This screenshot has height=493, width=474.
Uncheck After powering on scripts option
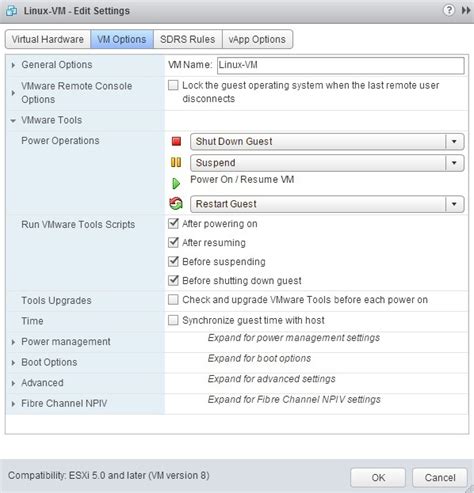click(173, 223)
